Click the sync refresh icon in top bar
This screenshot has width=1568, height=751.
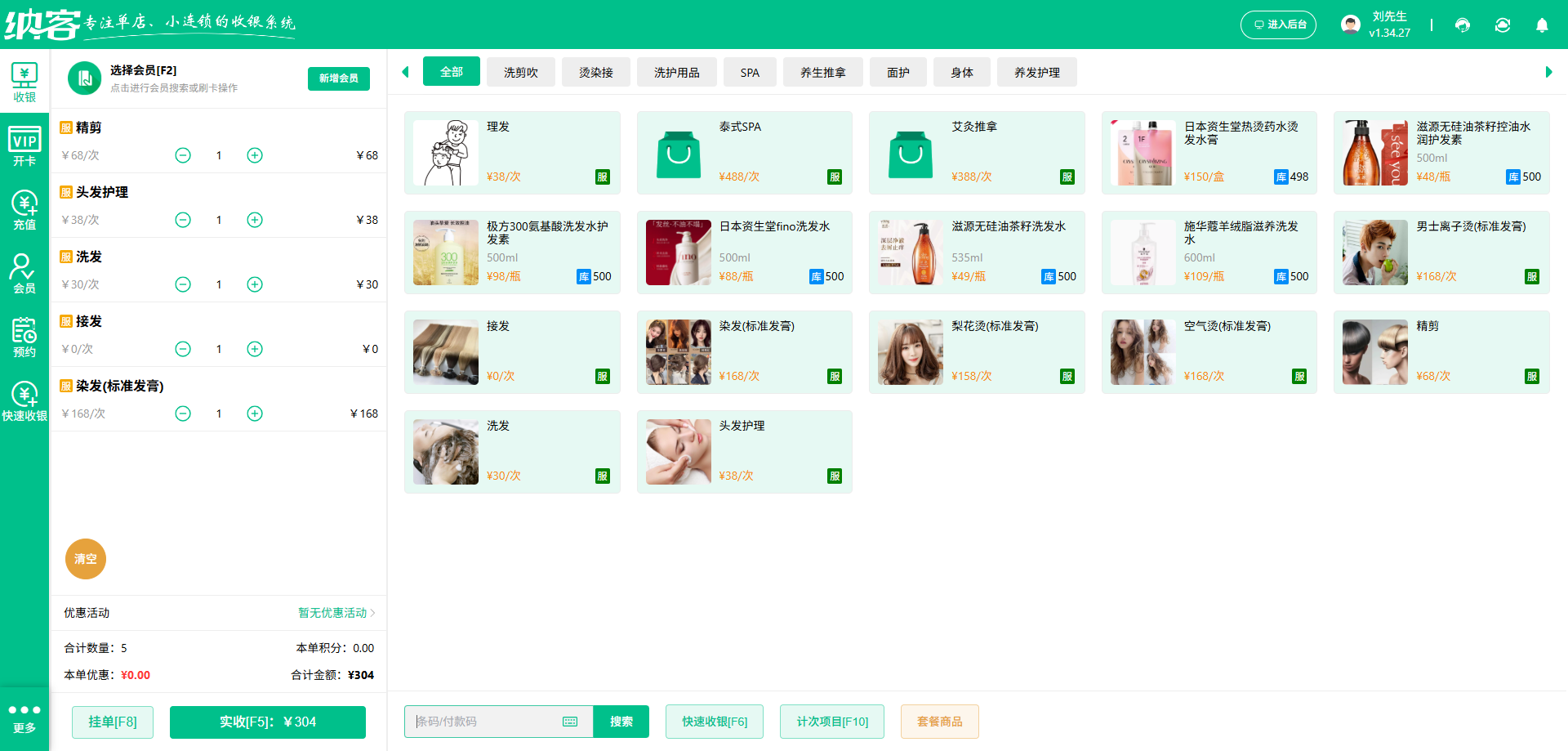[x=1503, y=25]
